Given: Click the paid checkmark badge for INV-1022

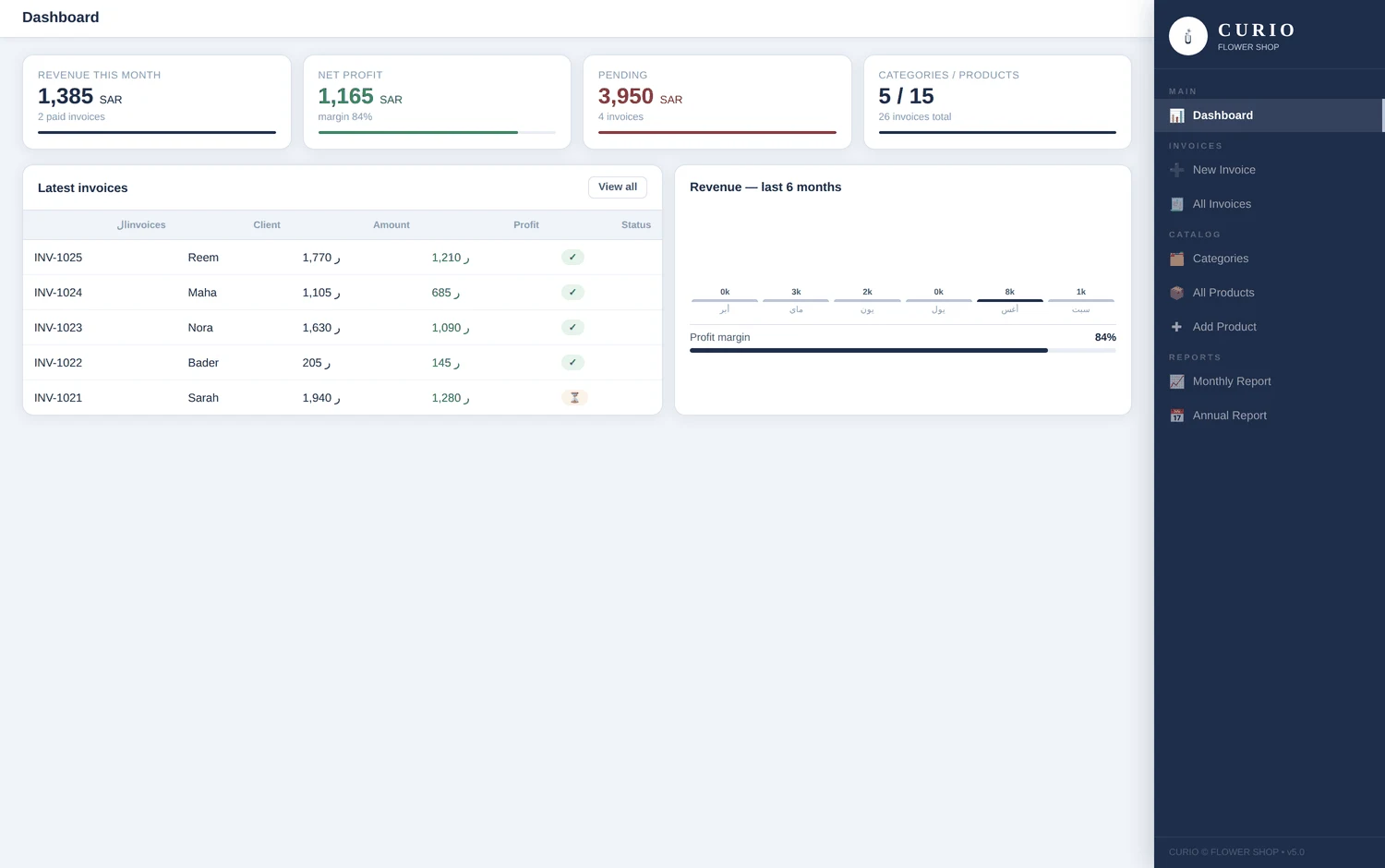Looking at the screenshot, I should click(x=572, y=363).
